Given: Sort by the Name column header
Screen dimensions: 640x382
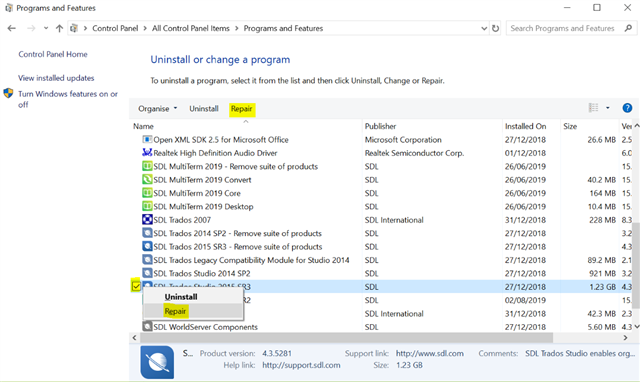Looking at the screenshot, I should click(143, 126).
